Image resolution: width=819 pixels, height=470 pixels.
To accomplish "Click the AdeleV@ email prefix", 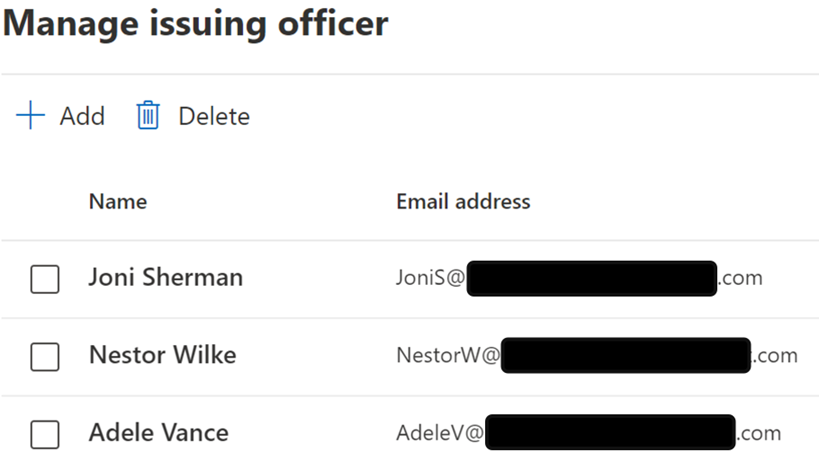I will coord(440,433).
